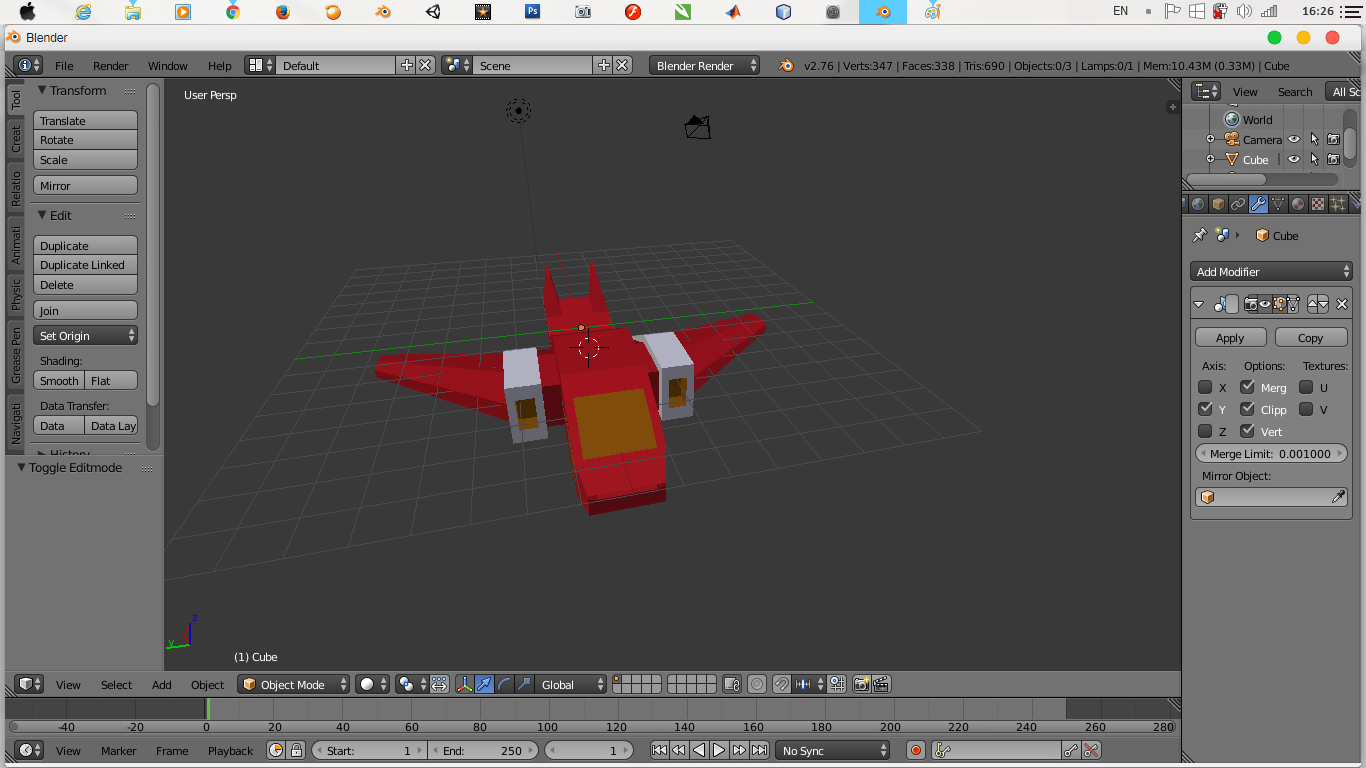Pin the Cube in the properties editor

coord(1199,235)
